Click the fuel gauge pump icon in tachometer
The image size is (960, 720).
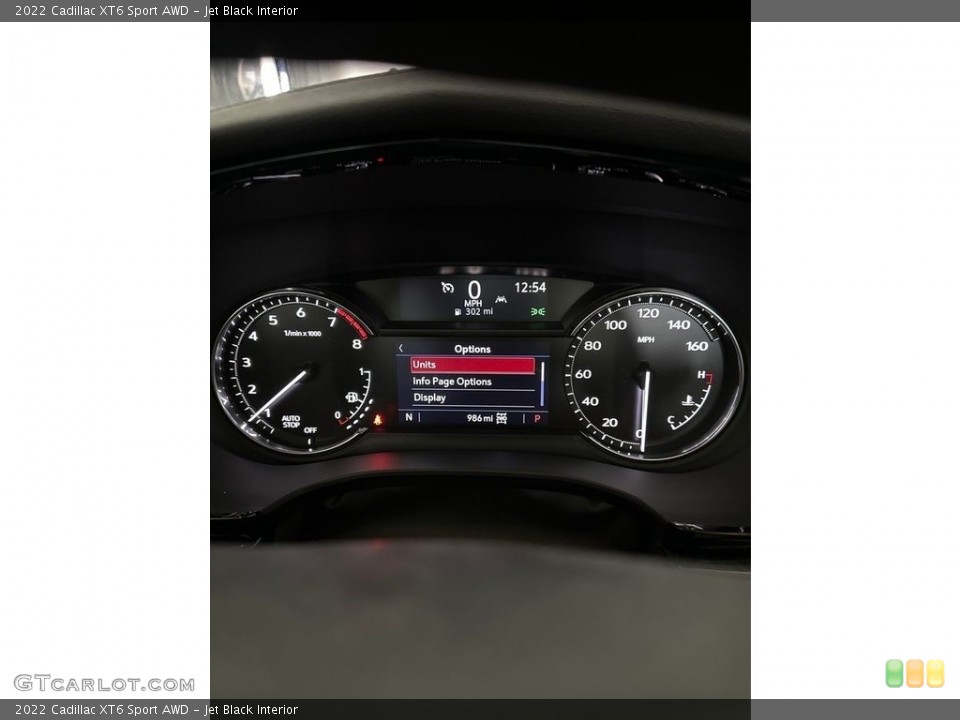pos(351,397)
